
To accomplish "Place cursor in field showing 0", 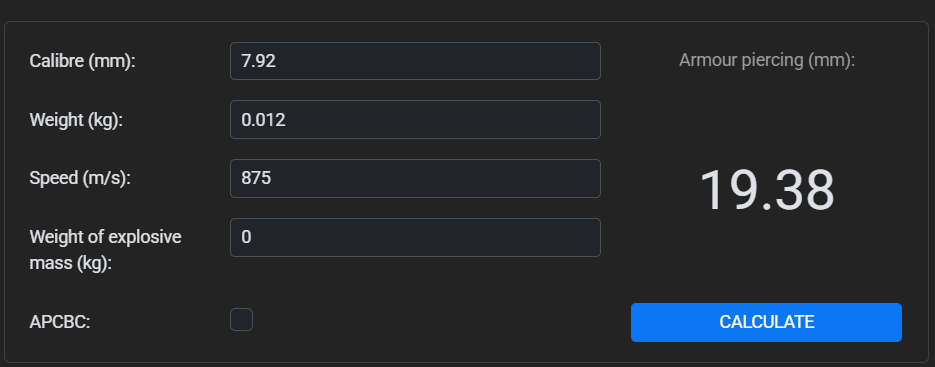I will tap(415, 237).
